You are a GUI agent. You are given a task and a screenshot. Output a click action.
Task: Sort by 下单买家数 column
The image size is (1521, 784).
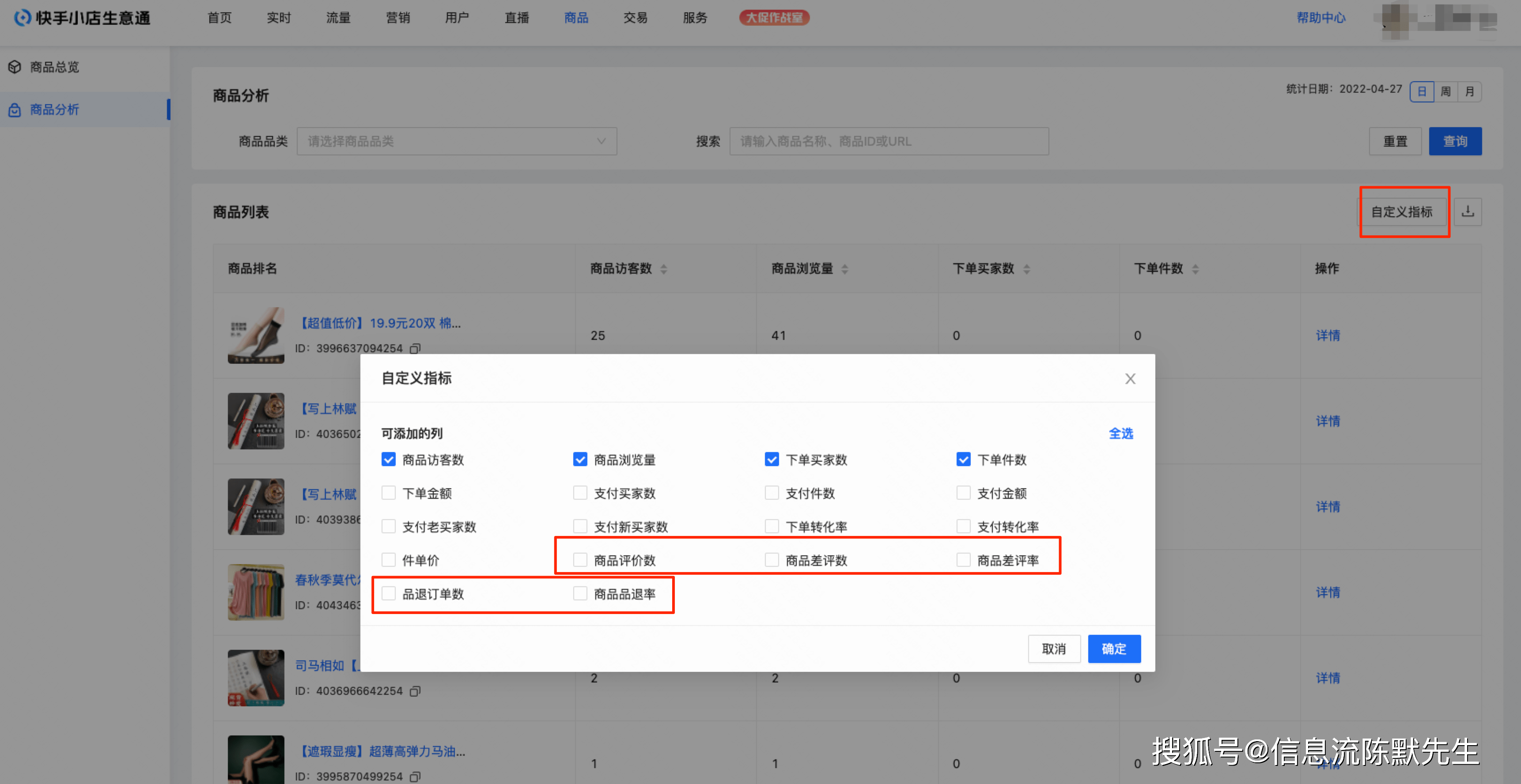[1027, 268]
